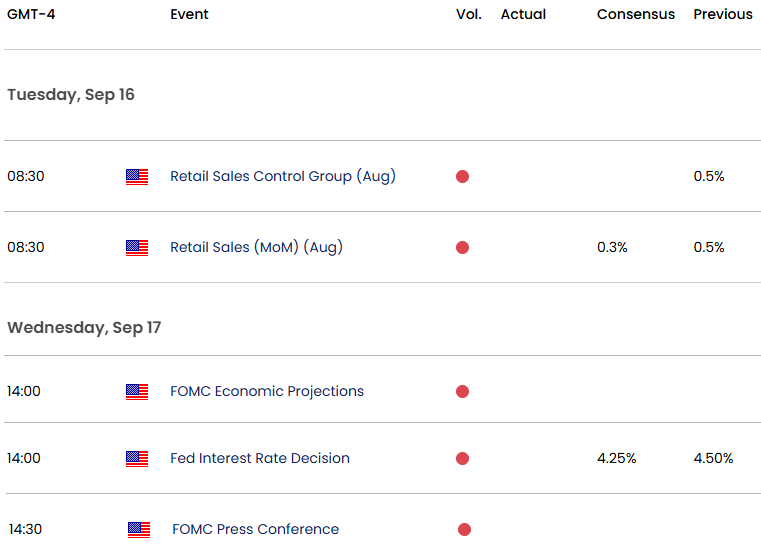This screenshot has width=761, height=547.
Task: Open FOMC Press Conference event
Action: tap(255, 529)
